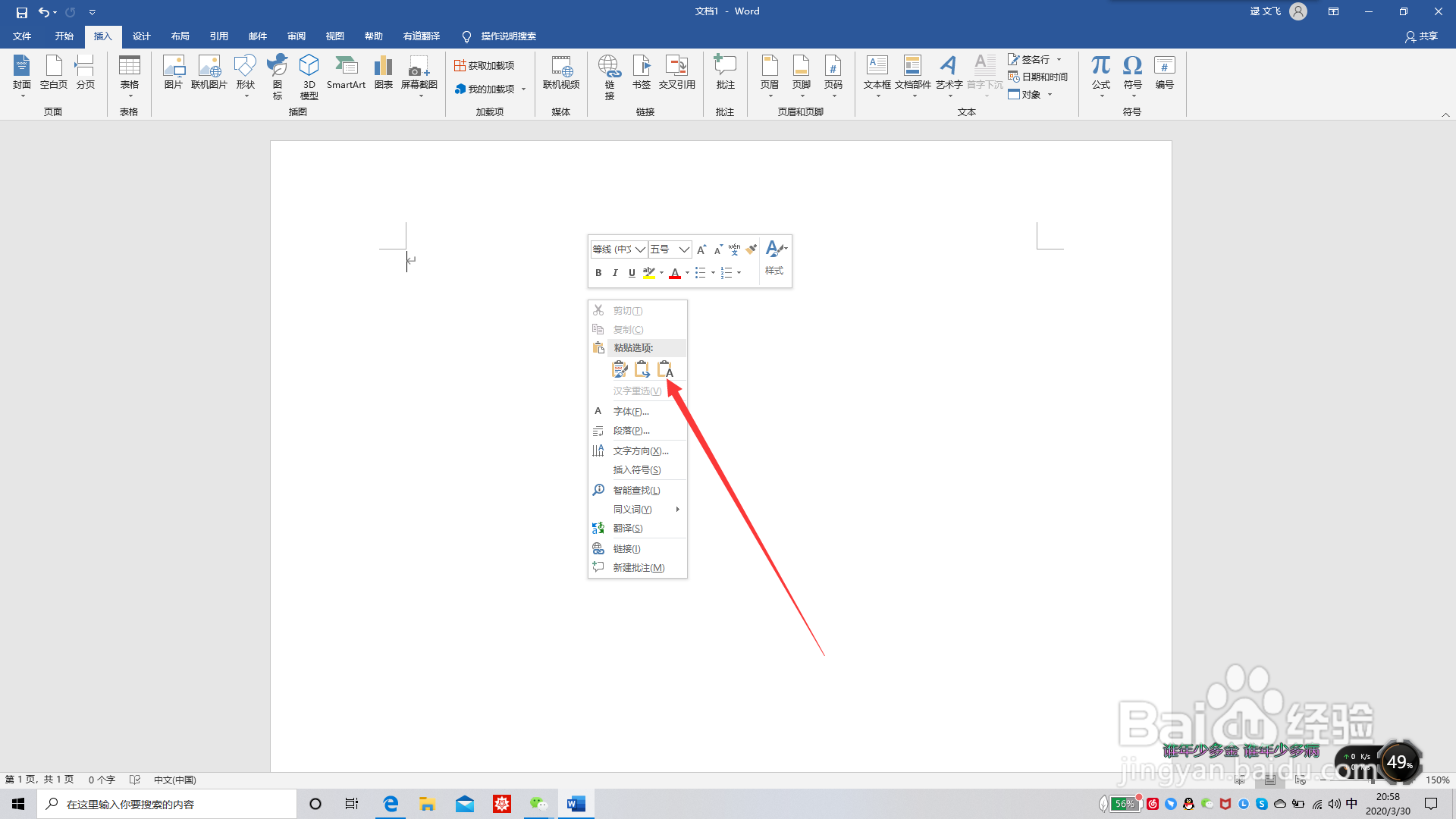Toggle Underline in mini toolbar
Screen dimensions: 1456x819
[x=632, y=273]
